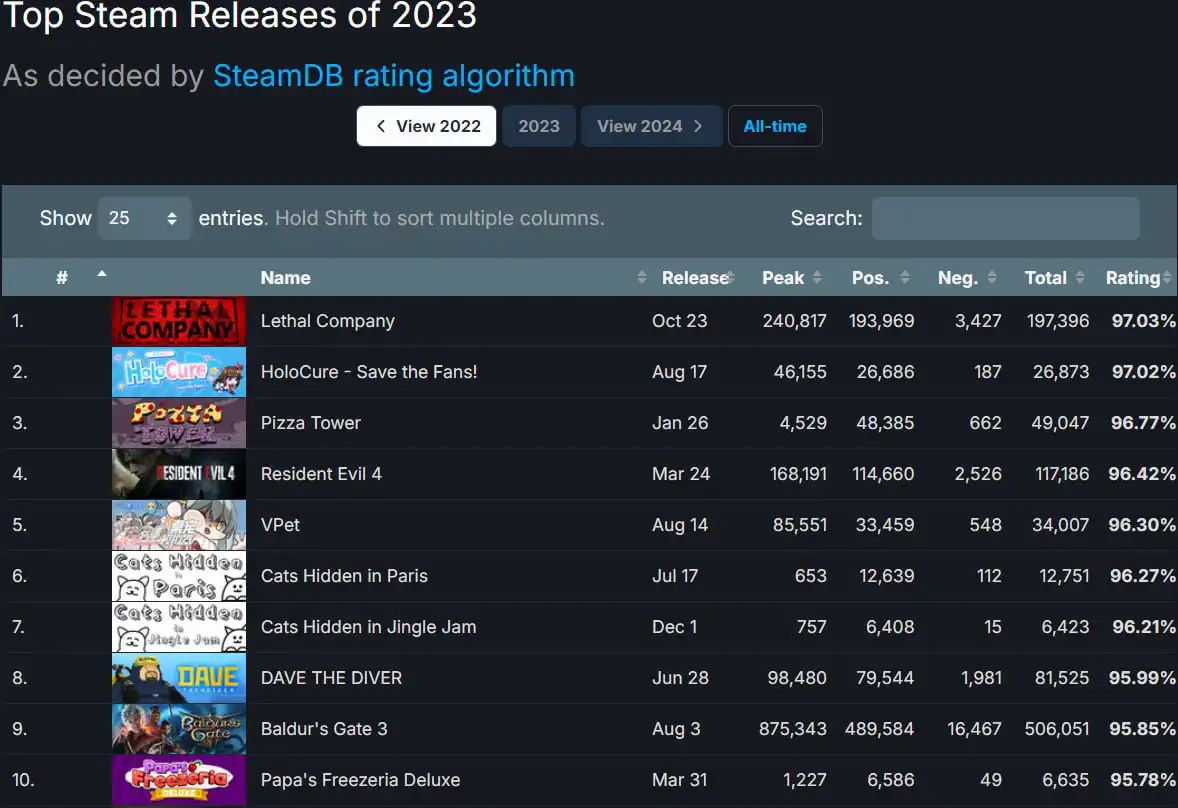Open the HoloCure game thumbnail image
The width and height of the screenshot is (1178, 808).
point(178,372)
